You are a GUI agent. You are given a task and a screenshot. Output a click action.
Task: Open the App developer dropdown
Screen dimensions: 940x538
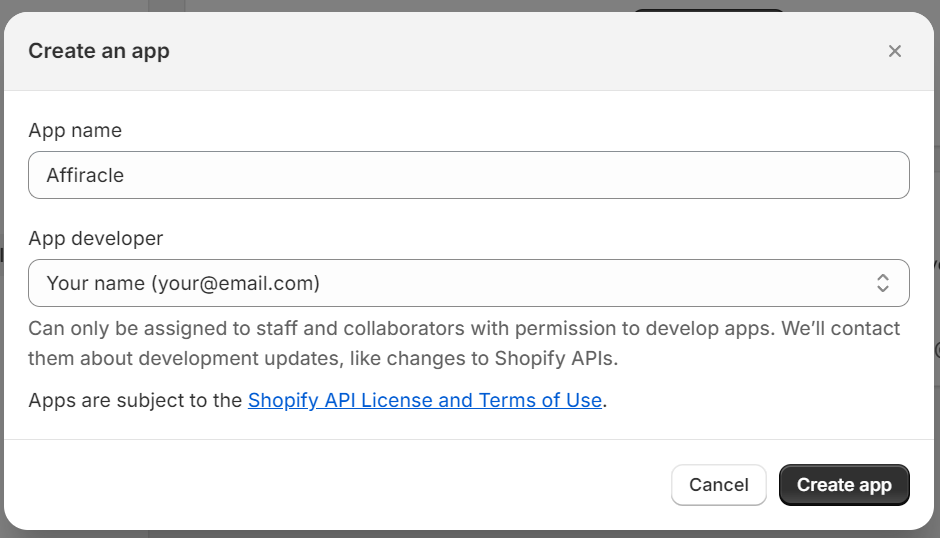tap(468, 283)
